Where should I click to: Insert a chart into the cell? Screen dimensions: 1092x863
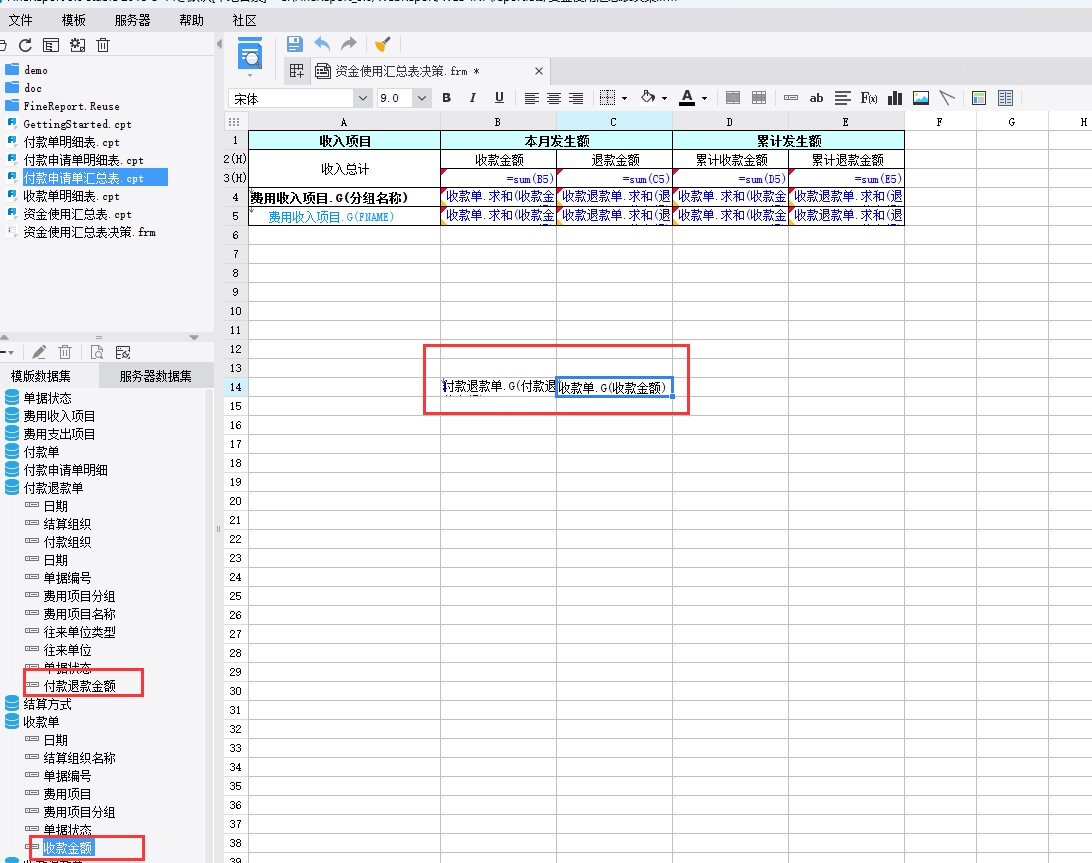pyautogui.click(x=895, y=98)
